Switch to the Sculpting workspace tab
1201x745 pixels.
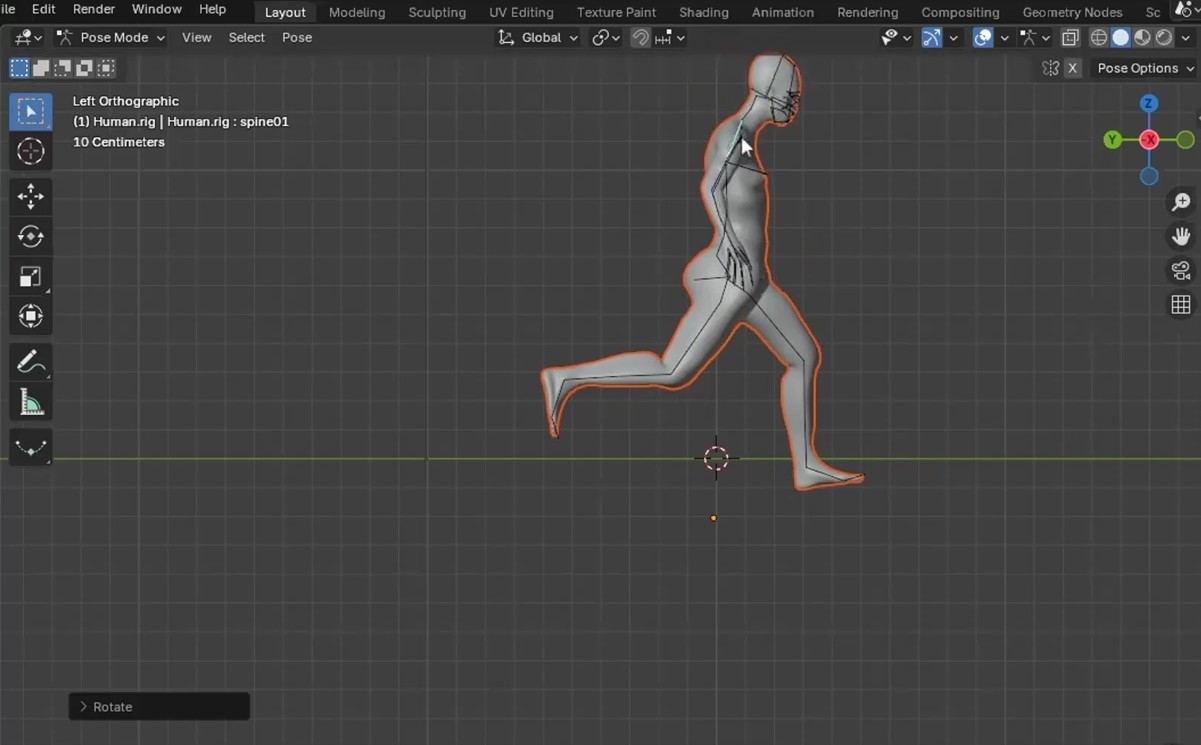(437, 12)
